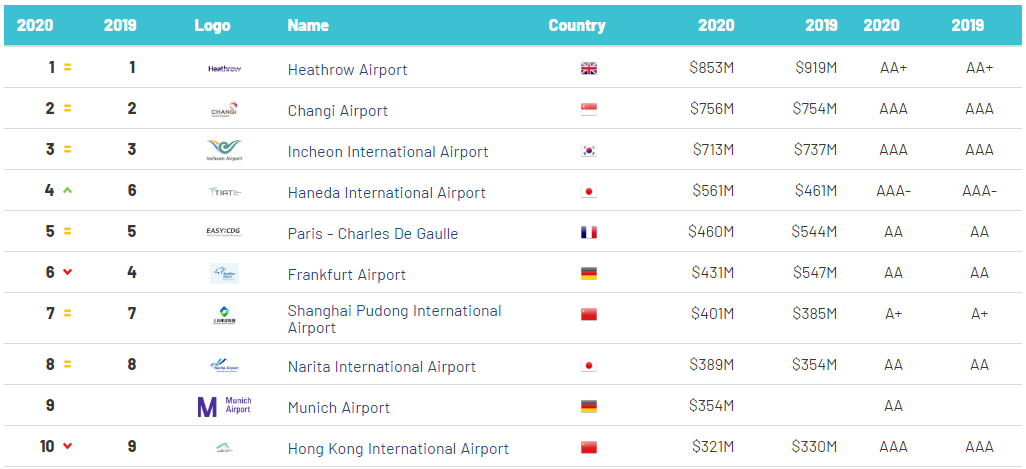Click the Shanghai Pudong airport logo
This screenshot has height=469, width=1026.
point(224,316)
